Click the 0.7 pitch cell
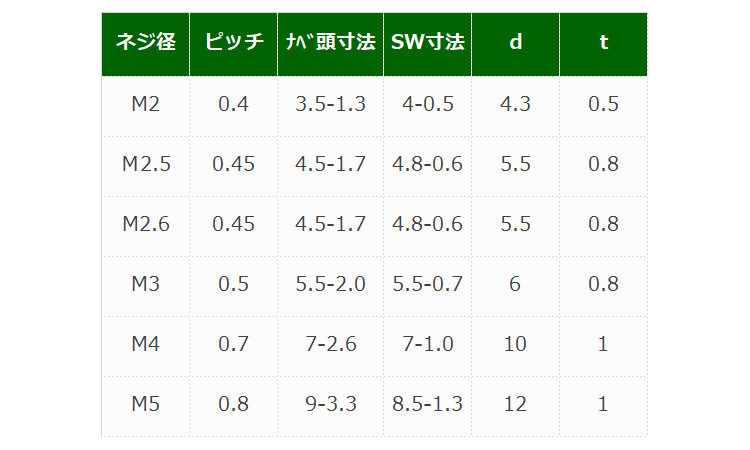The height and width of the screenshot is (450, 750). (x=233, y=344)
